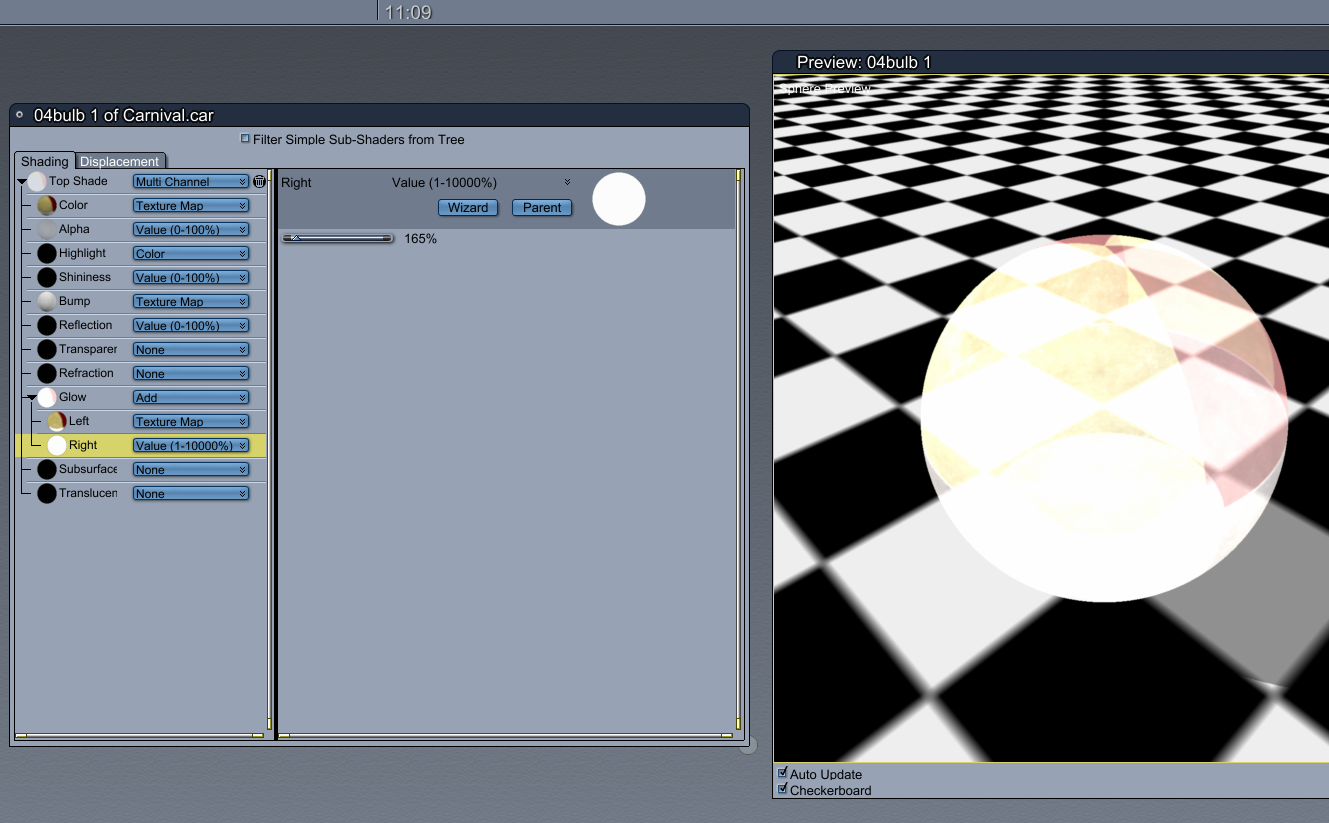This screenshot has width=1329, height=823.
Task: Click the large white shader preview circle
Action: tap(619, 199)
